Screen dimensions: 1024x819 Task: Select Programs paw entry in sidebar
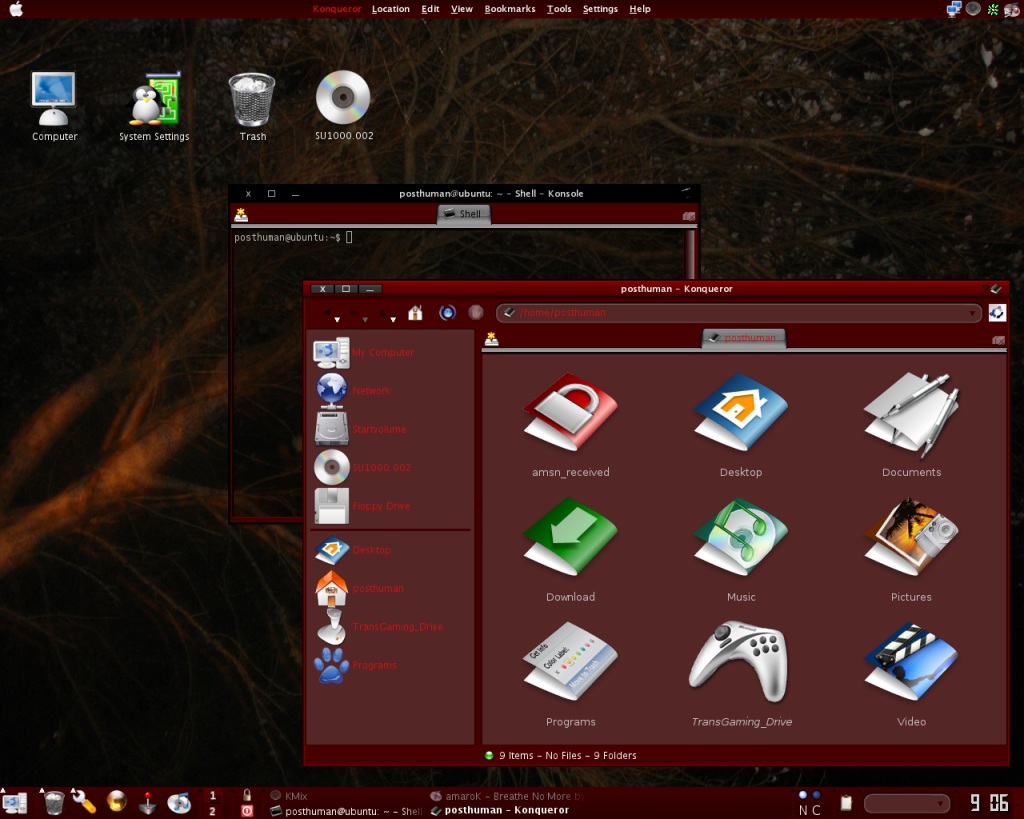point(356,665)
